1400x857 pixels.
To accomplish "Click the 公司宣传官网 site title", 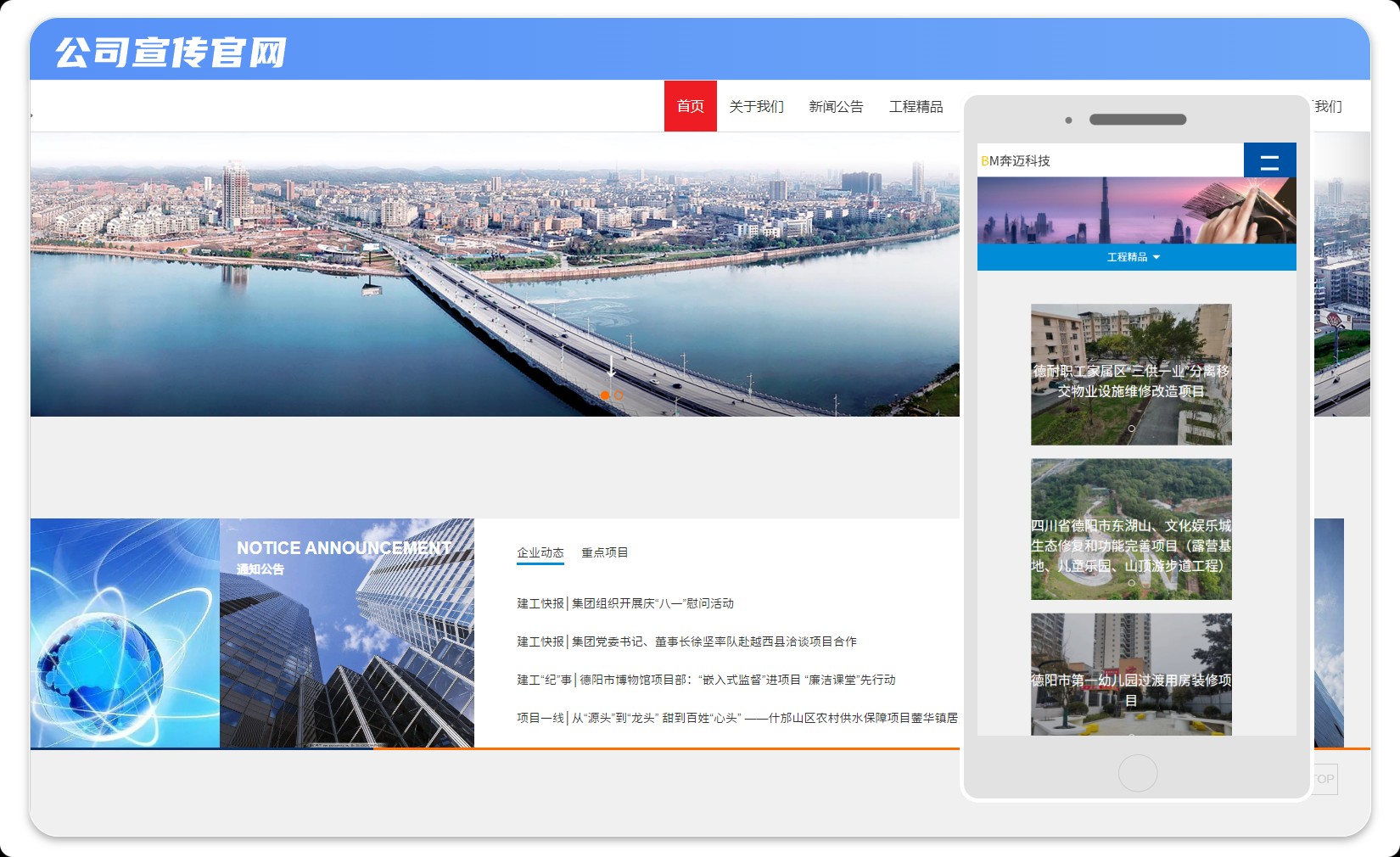I will coord(171,52).
